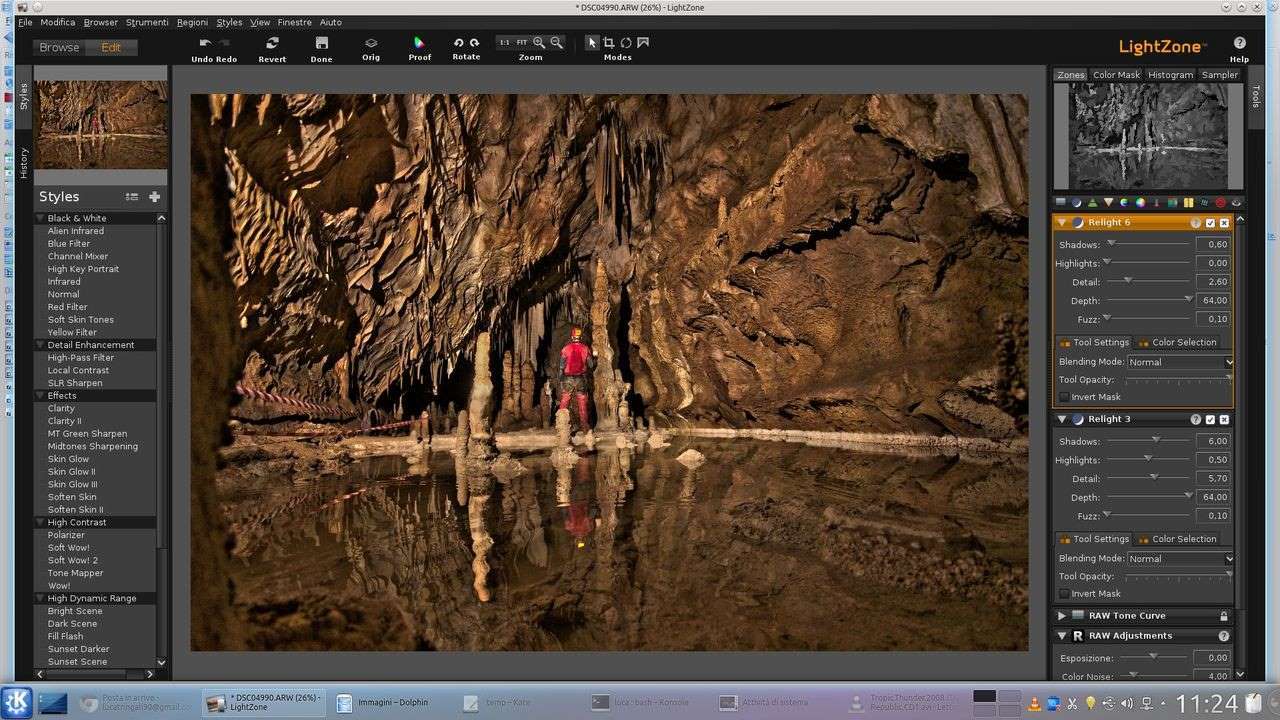Open the Proof color preview tool
Viewport: 1280px width, 720px height.
pos(419,44)
